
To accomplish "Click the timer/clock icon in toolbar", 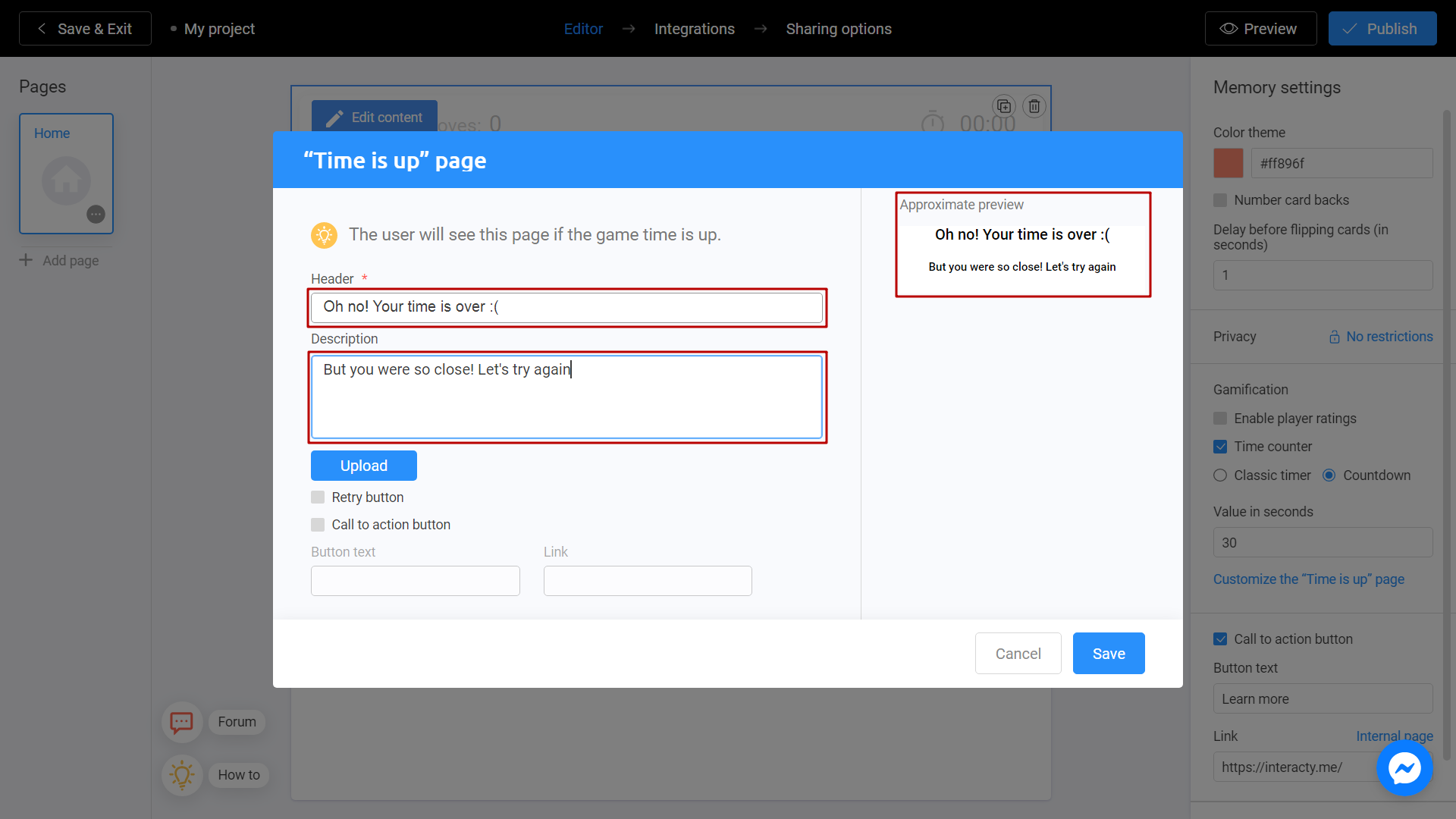I will (933, 123).
